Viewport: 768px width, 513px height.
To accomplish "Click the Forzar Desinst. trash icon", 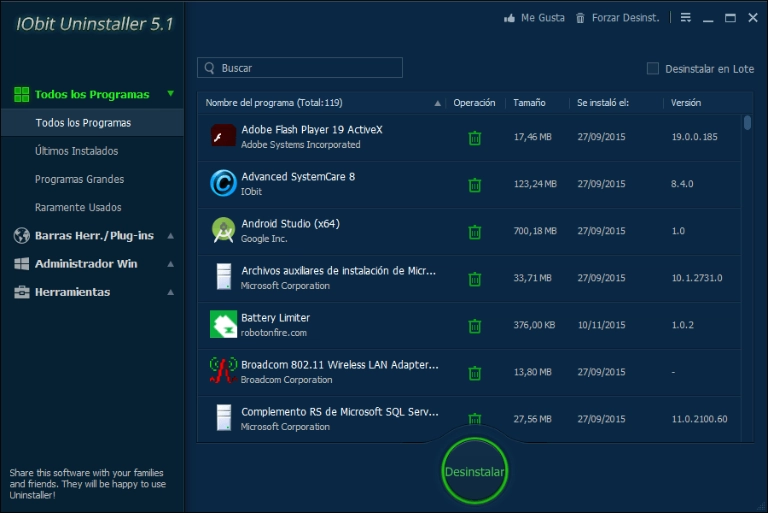I will click(580, 18).
